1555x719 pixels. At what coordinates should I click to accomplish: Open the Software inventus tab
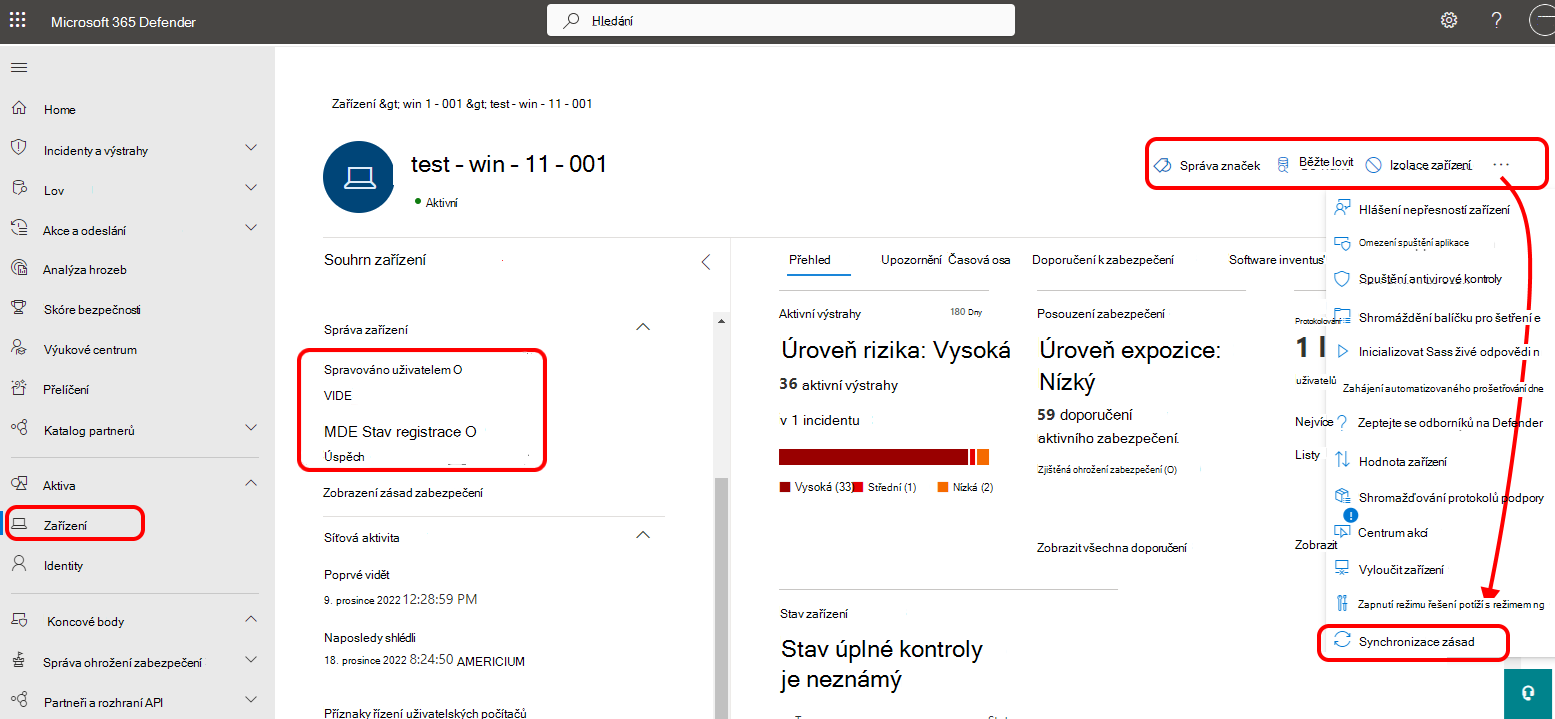tap(1276, 259)
